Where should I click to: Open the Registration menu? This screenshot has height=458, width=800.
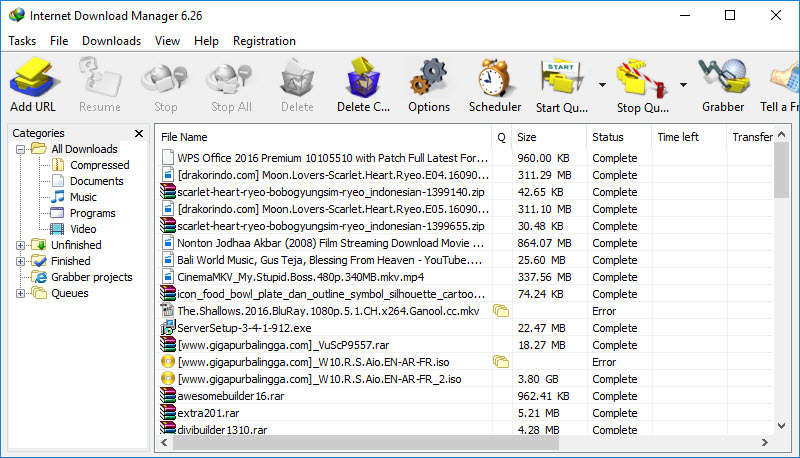click(264, 41)
